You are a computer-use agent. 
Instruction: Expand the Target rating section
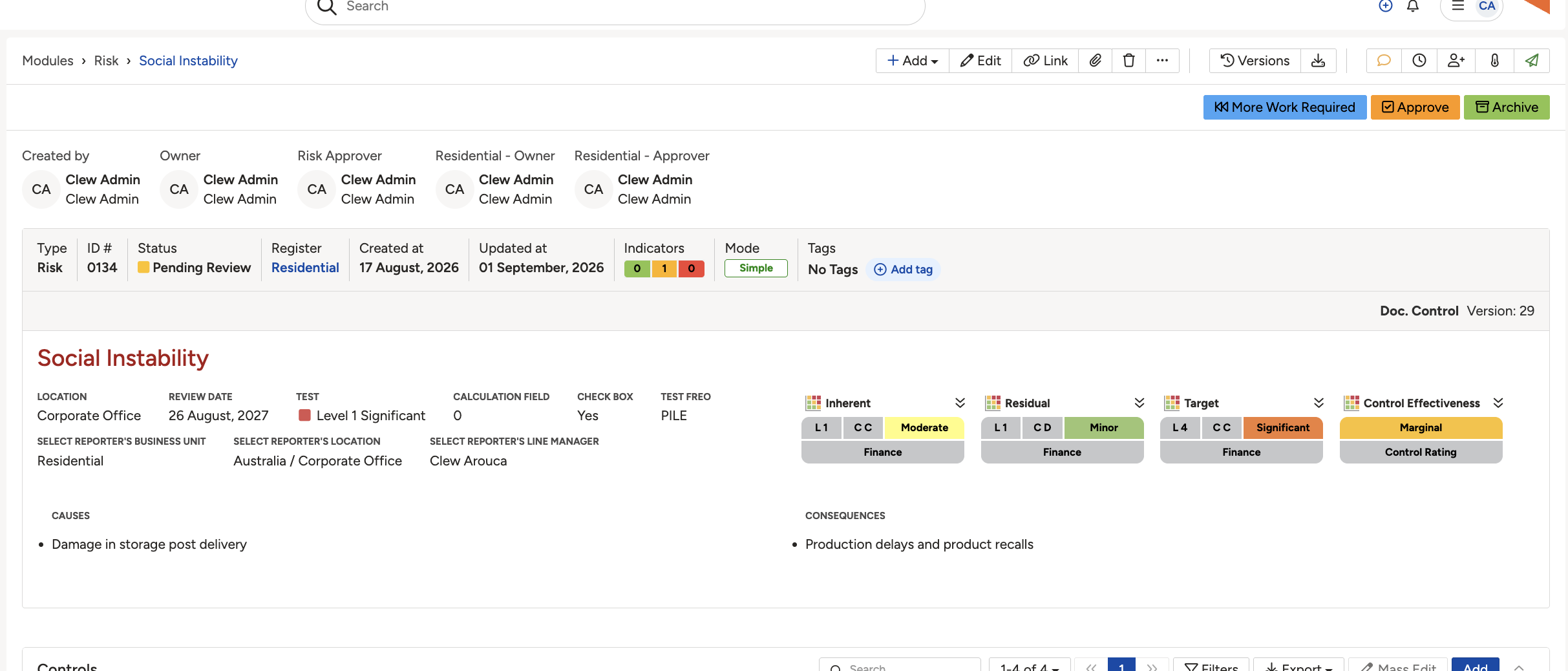[1319, 403]
